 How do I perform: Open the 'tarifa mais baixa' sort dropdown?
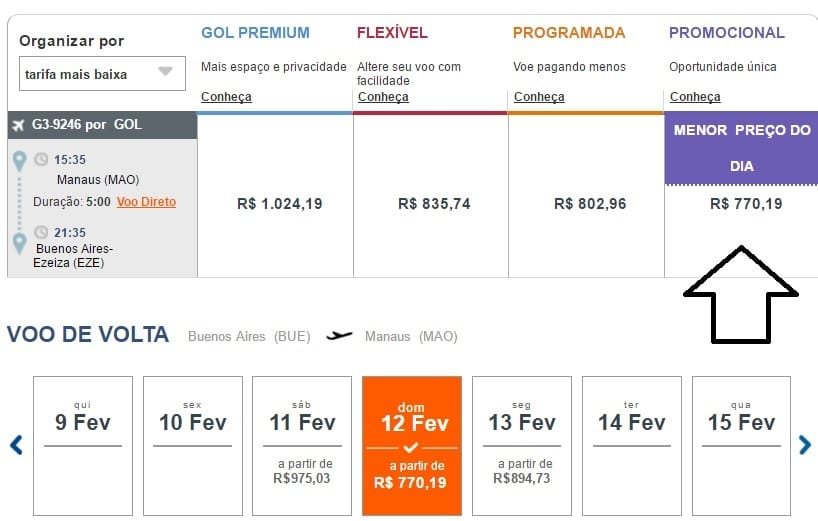pyautogui.click(x=102, y=74)
